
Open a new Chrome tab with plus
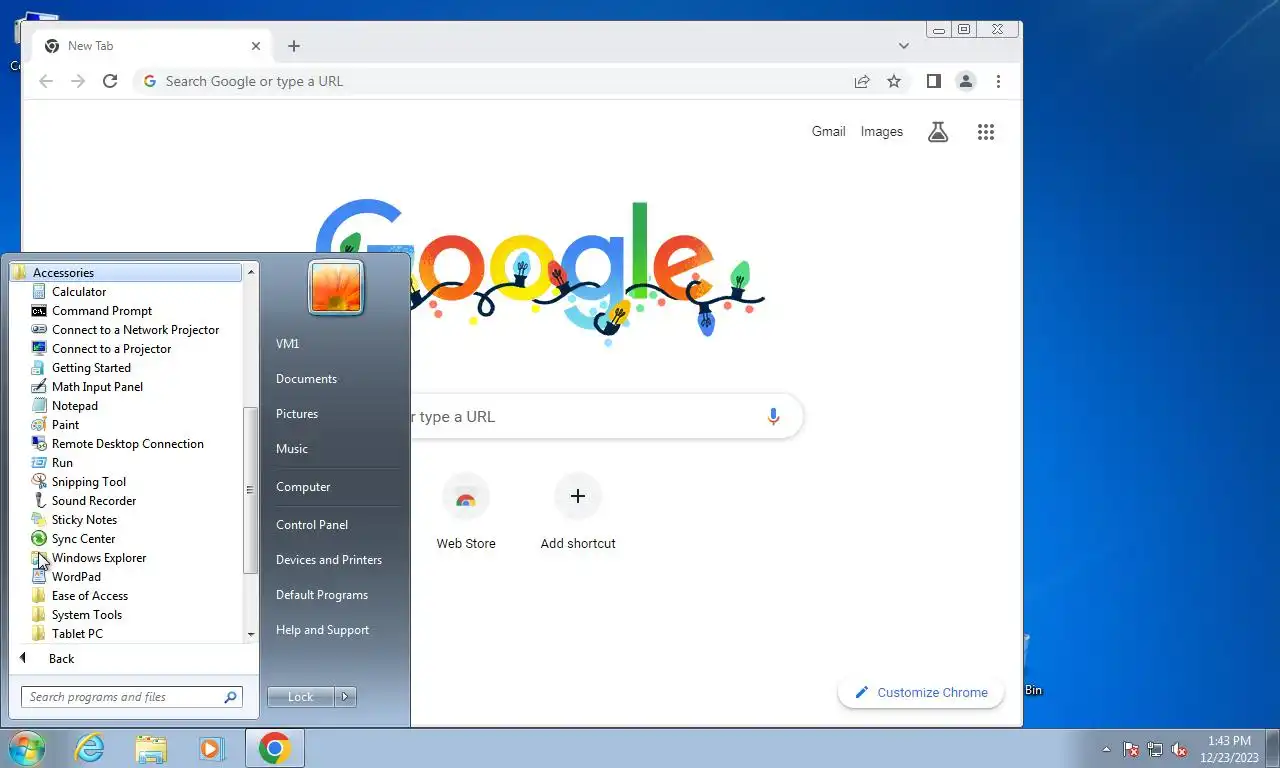[294, 46]
